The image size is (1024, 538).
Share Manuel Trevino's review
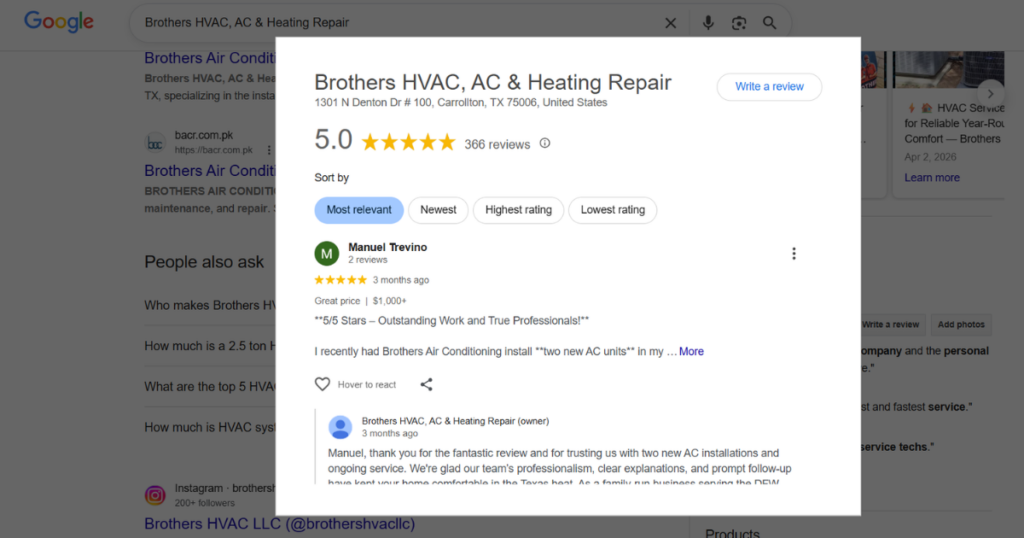(x=426, y=384)
